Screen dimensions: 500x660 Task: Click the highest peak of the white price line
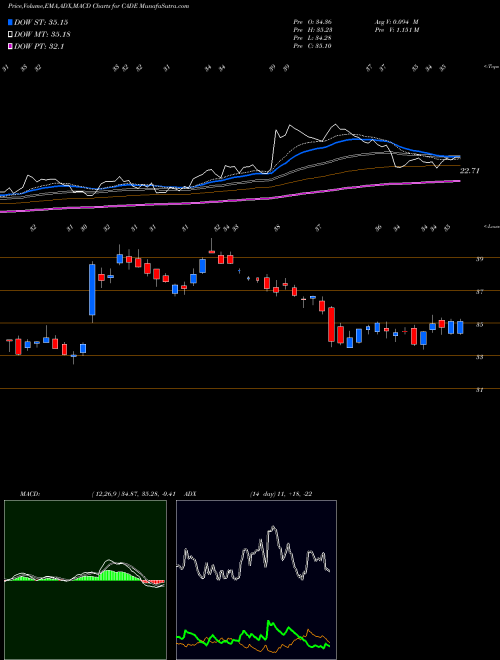click(335, 125)
